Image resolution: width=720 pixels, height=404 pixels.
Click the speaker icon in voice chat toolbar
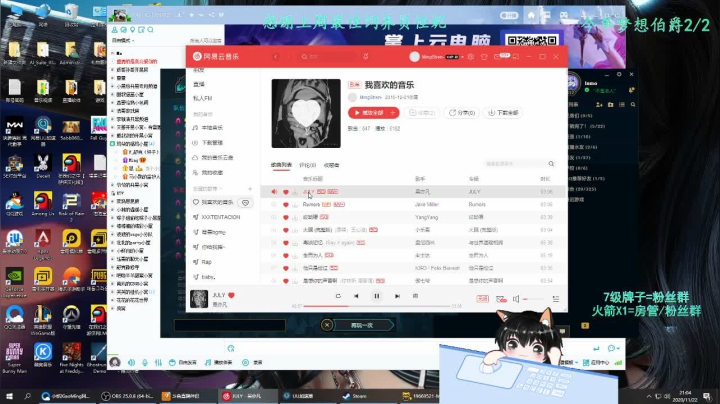click(131, 363)
